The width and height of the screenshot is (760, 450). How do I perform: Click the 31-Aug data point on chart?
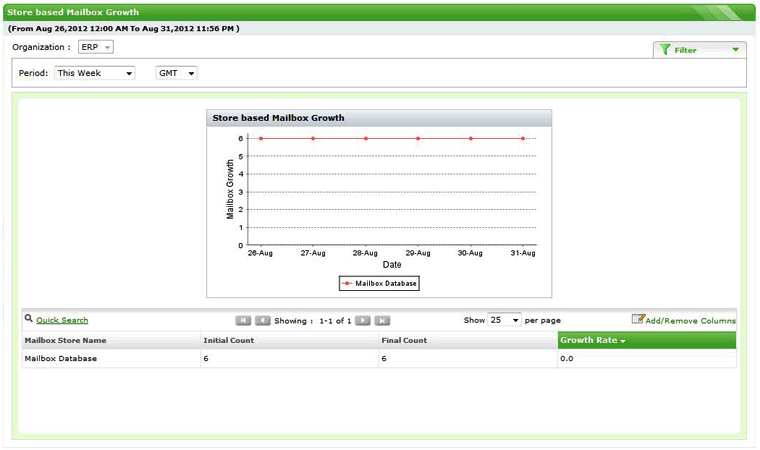coord(523,139)
